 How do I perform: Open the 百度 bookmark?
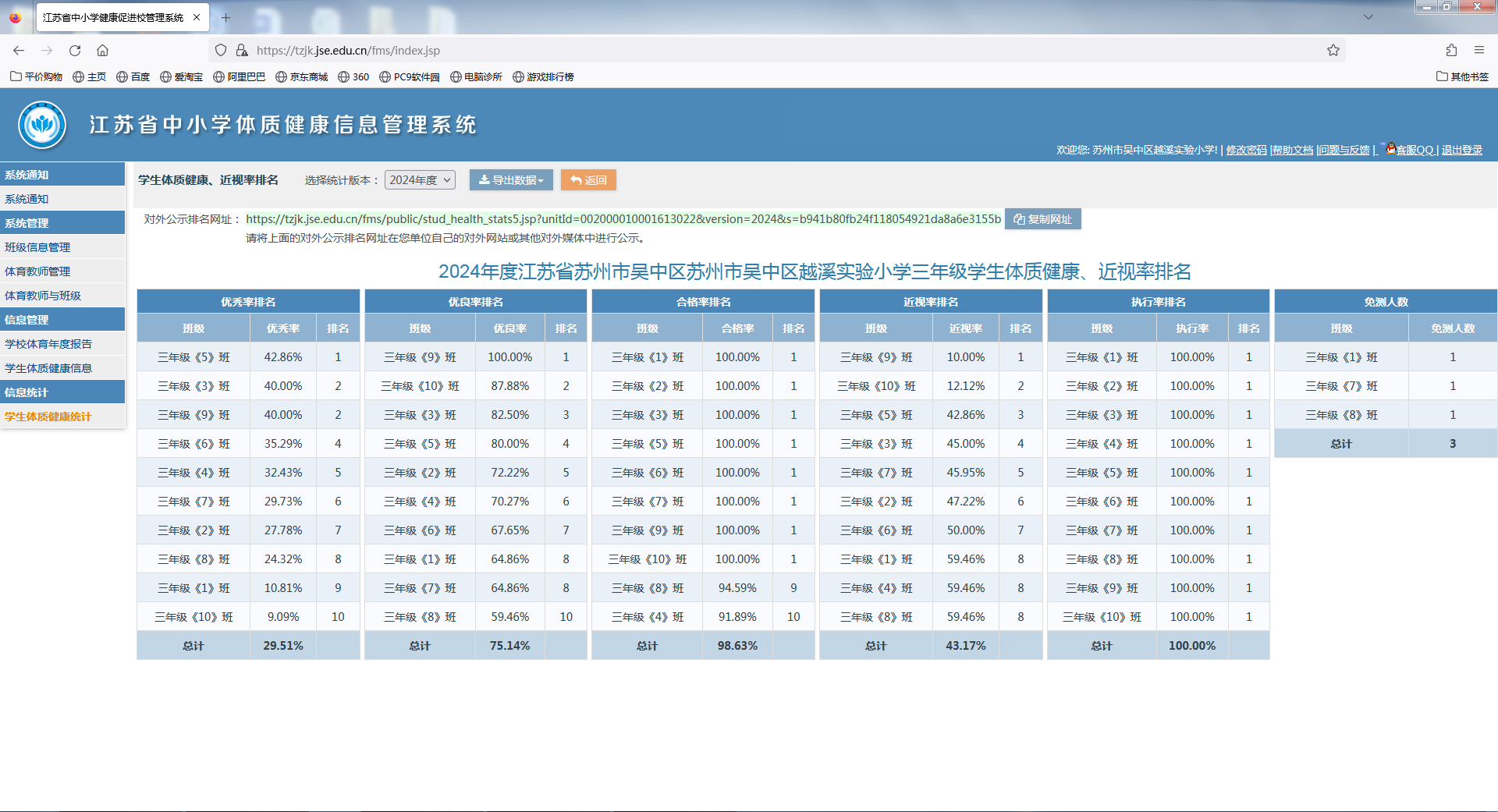pyautogui.click(x=133, y=76)
